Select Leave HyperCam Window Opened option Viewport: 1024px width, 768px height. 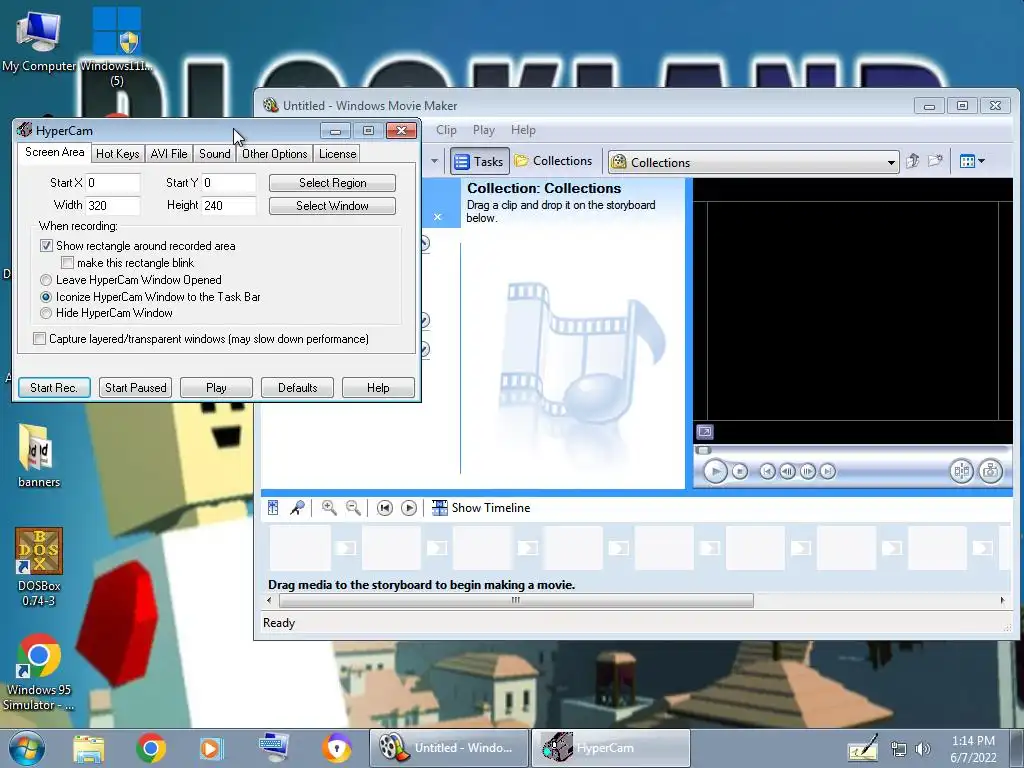46,280
